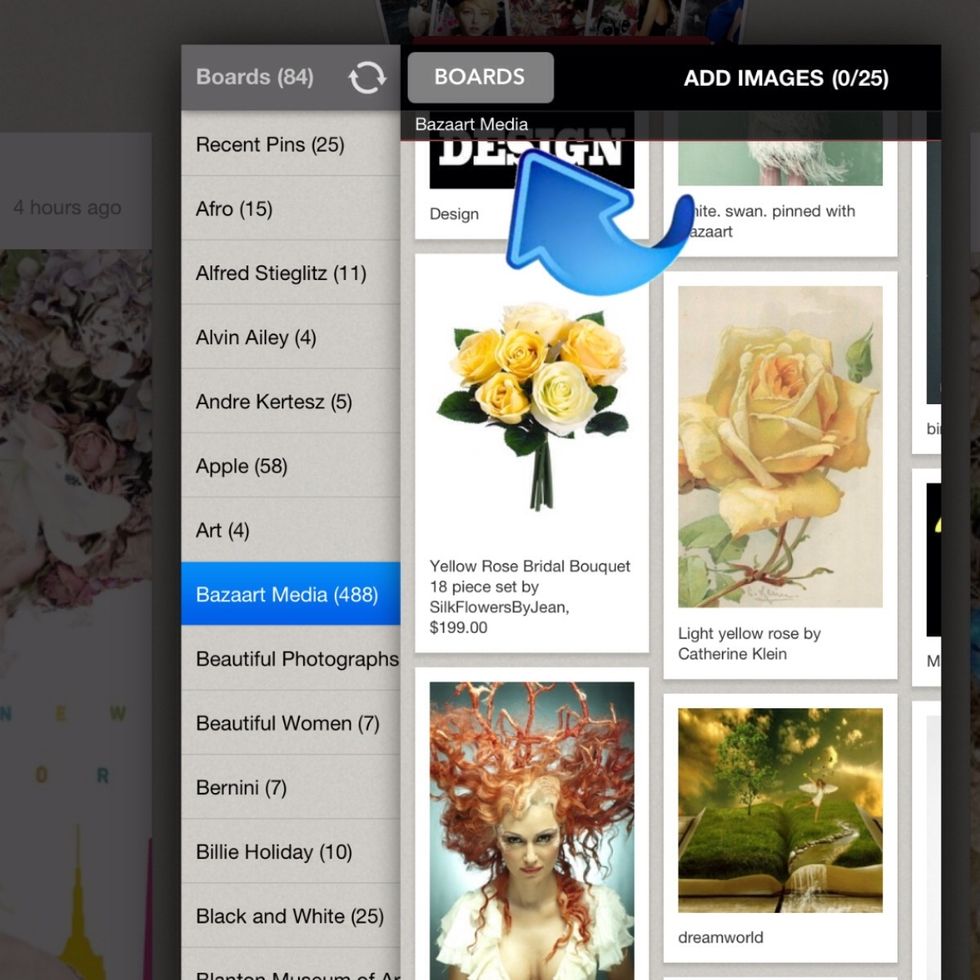Click the 'dreamworld' caption
Viewport: 980px width, 980px height.
(720, 937)
